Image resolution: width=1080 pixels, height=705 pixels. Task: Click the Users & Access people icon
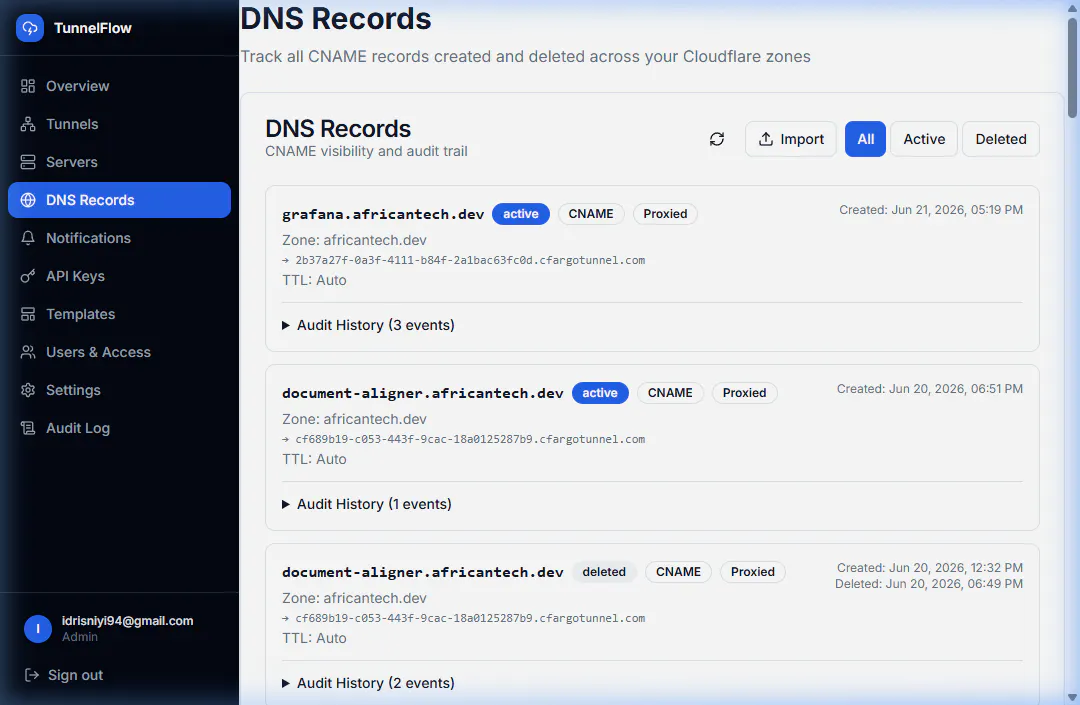28,352
